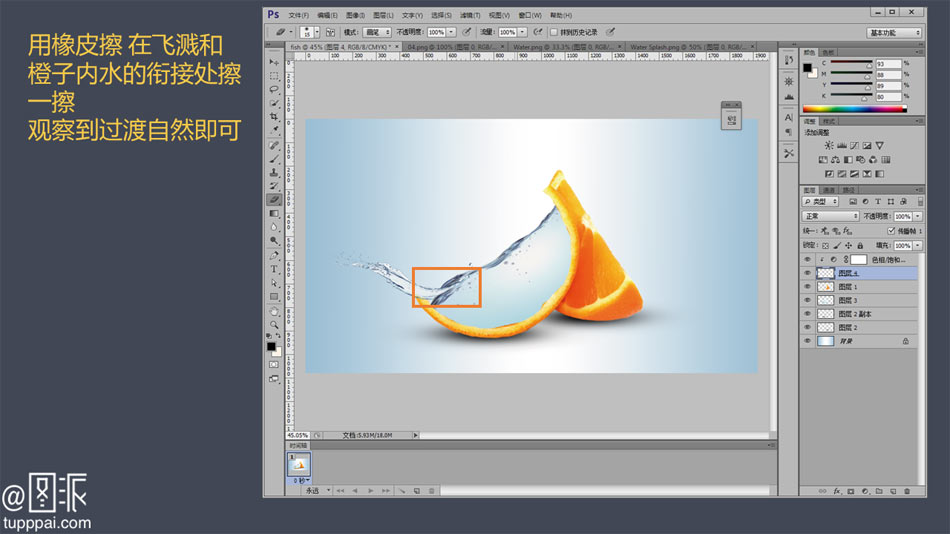Select the Horizontal Type tool
Image resolution: width=950 pixels, height=534 pixels.
[274, 269]
